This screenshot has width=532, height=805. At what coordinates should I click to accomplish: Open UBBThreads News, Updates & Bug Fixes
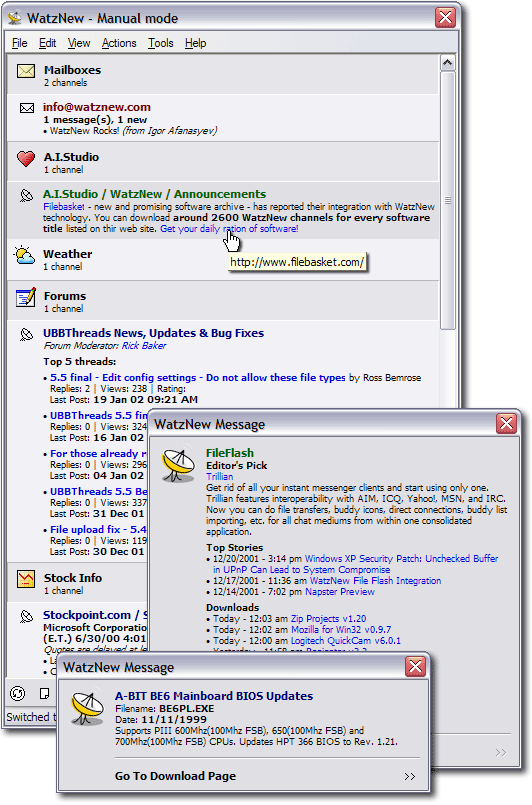[154, 333]
